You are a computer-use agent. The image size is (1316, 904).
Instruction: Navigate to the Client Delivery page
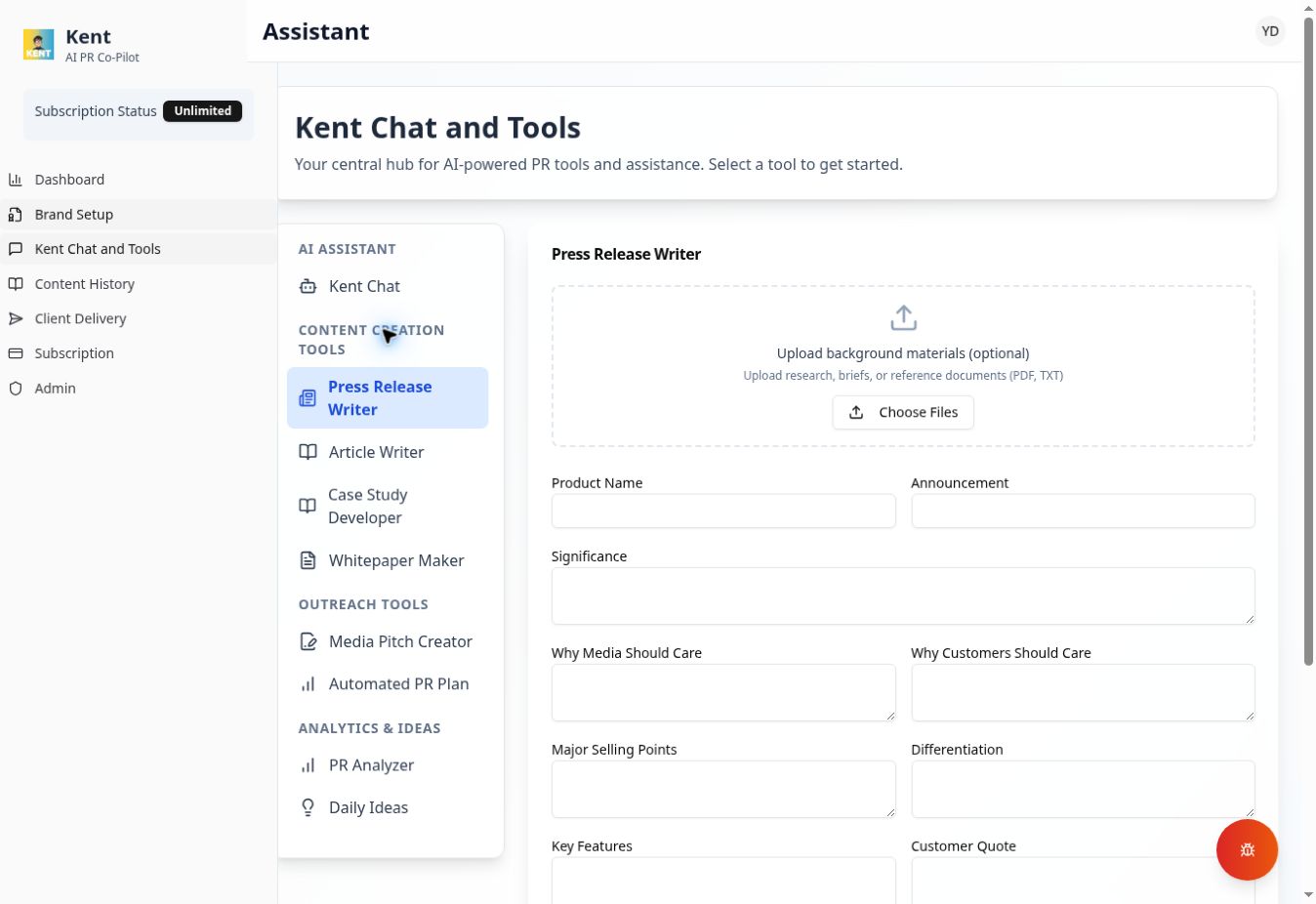139,319
